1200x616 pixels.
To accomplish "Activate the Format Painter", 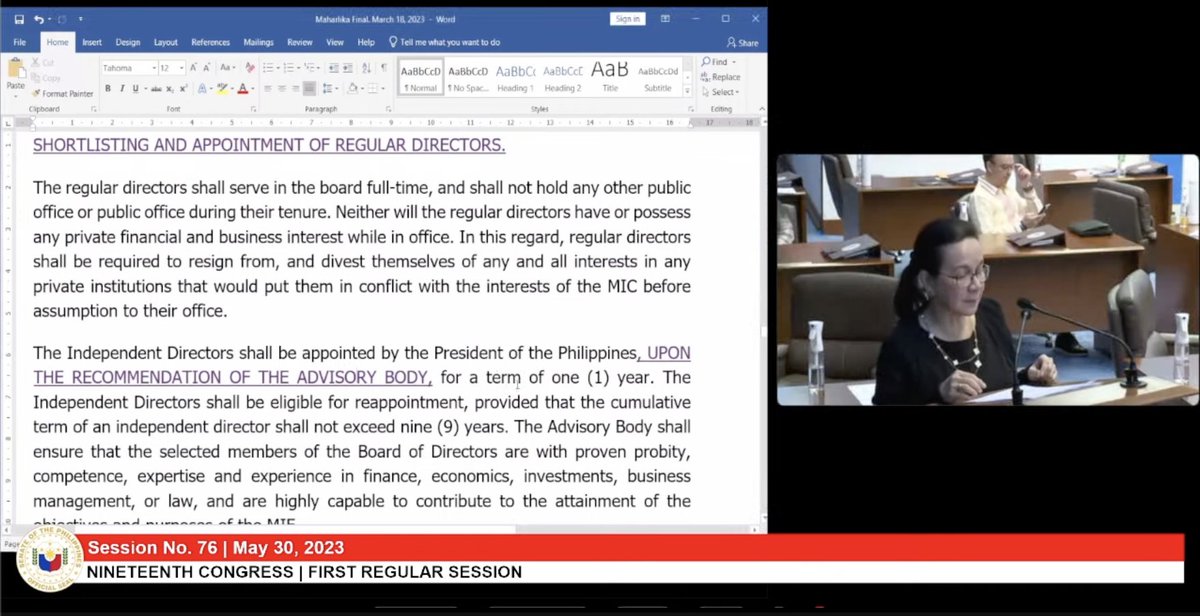I will [x=62, y=94].
